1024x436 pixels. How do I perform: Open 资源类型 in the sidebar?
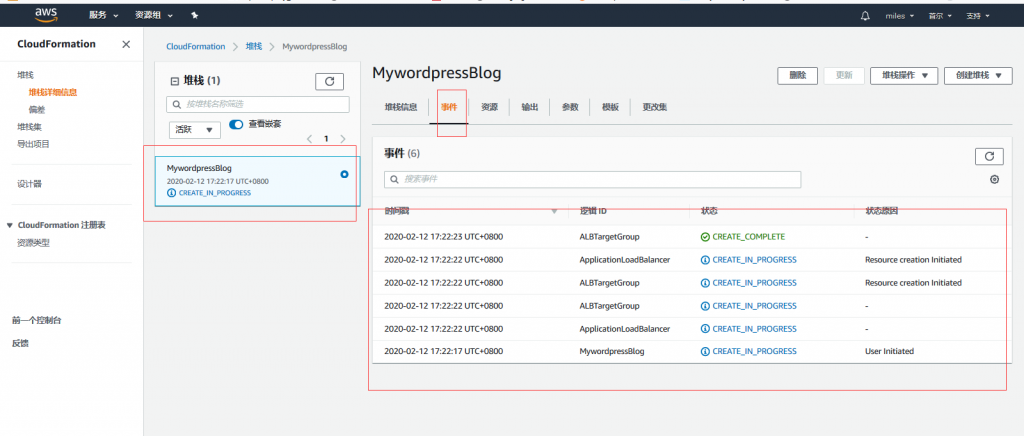click(33, 243)
